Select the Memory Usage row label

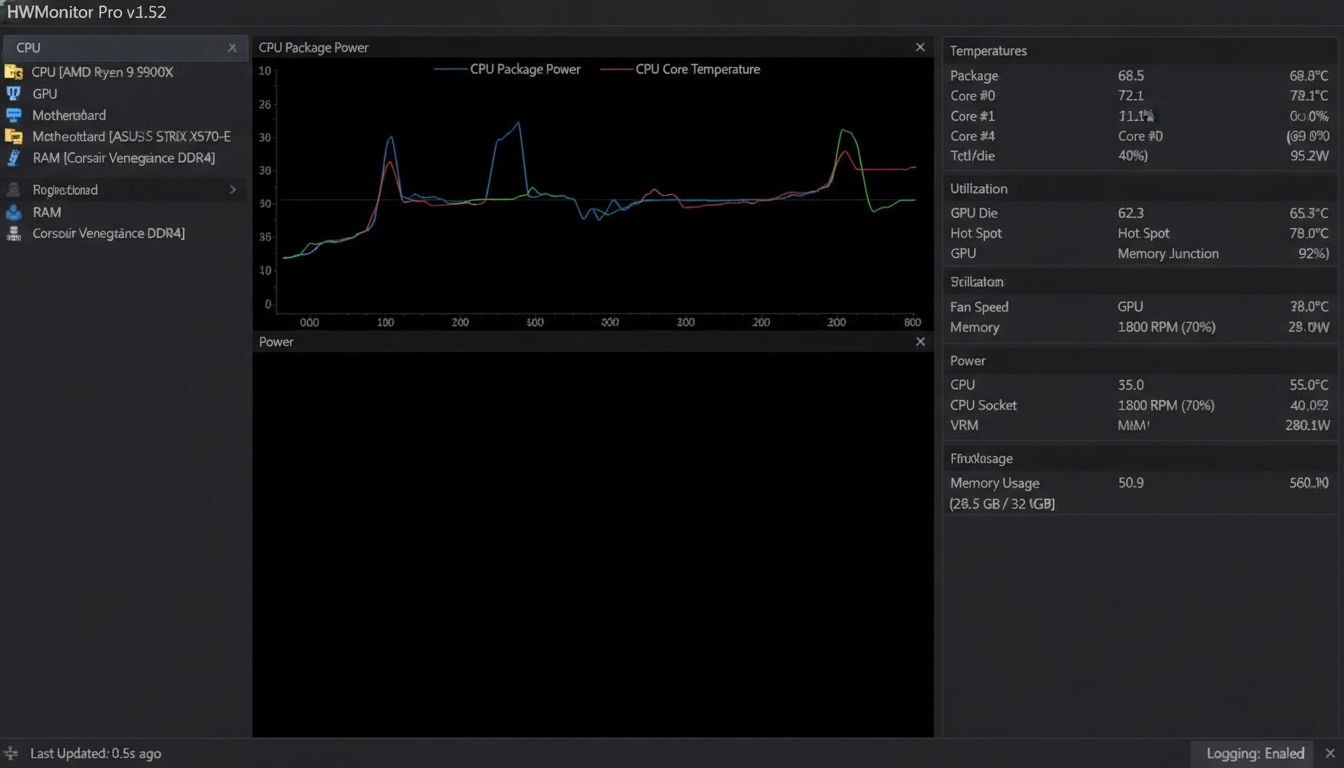(x=995, y=482)
